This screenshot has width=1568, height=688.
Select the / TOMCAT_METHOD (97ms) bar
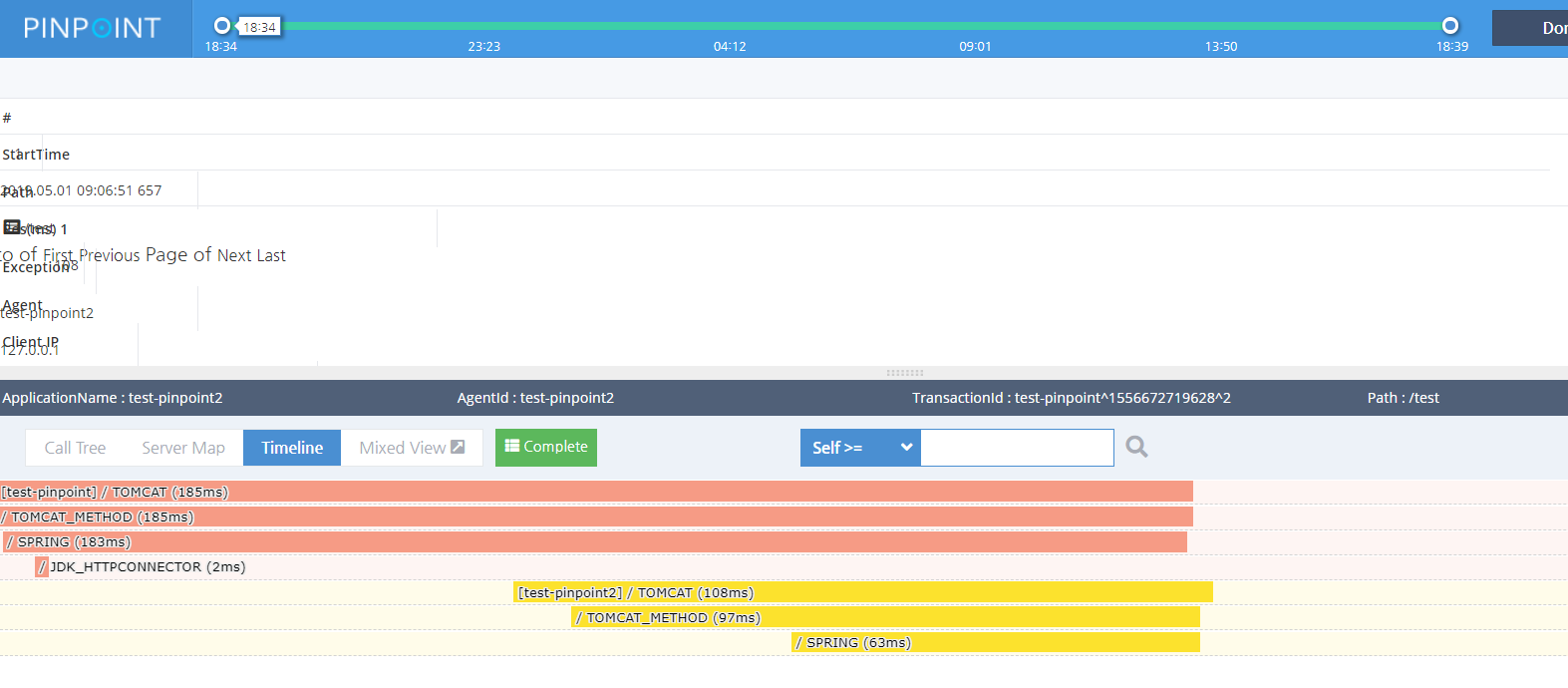click(886, 617)
